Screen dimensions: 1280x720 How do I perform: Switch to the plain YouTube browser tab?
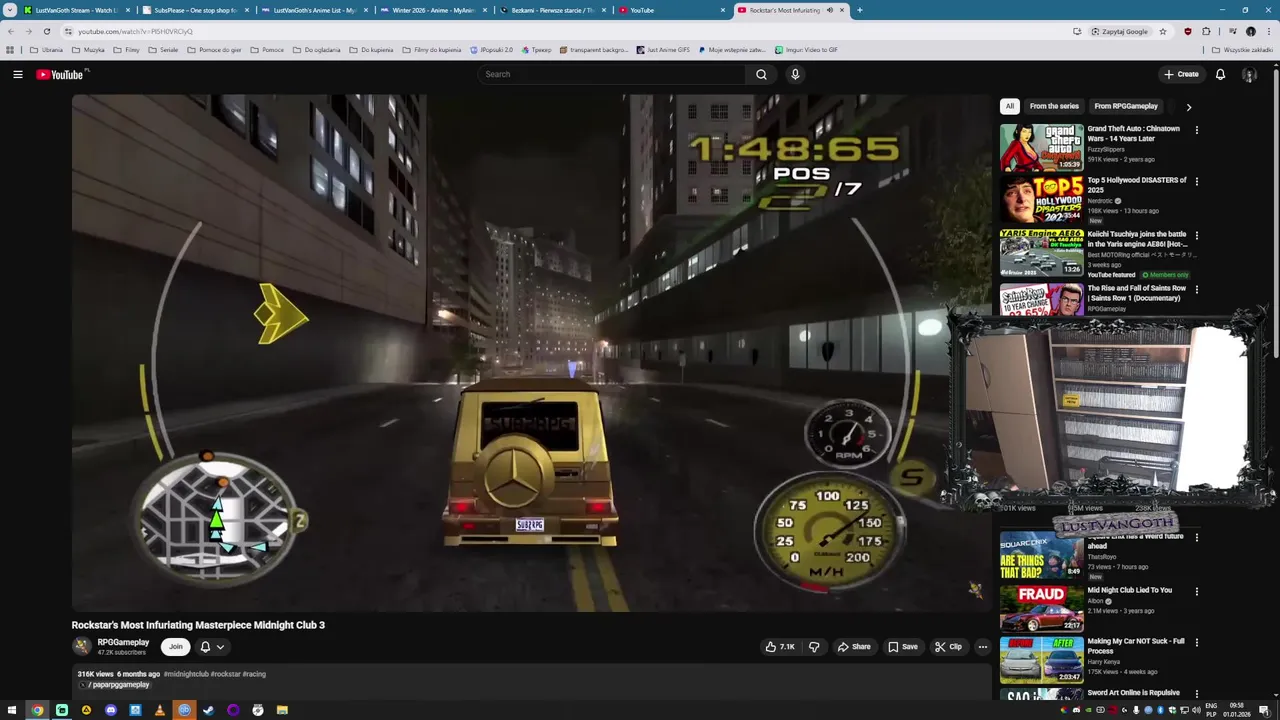point(670,10)
